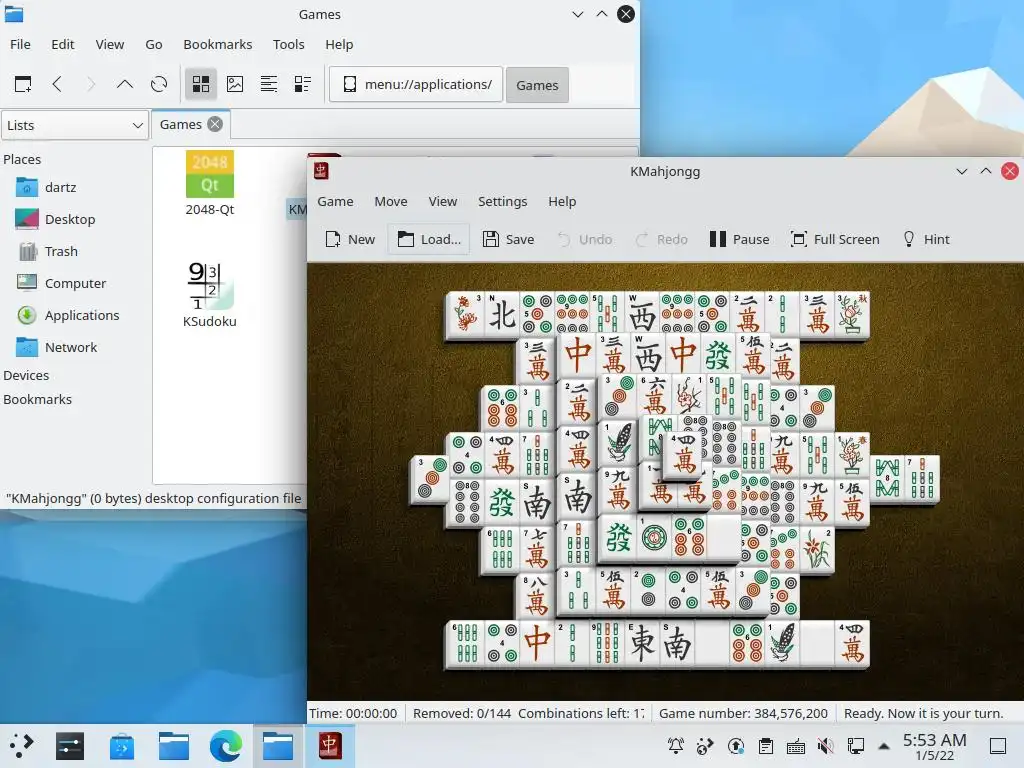The image size is (1024, 768).
Task: Switch KMahjongg to Full Screen
Action: [835, 239]
